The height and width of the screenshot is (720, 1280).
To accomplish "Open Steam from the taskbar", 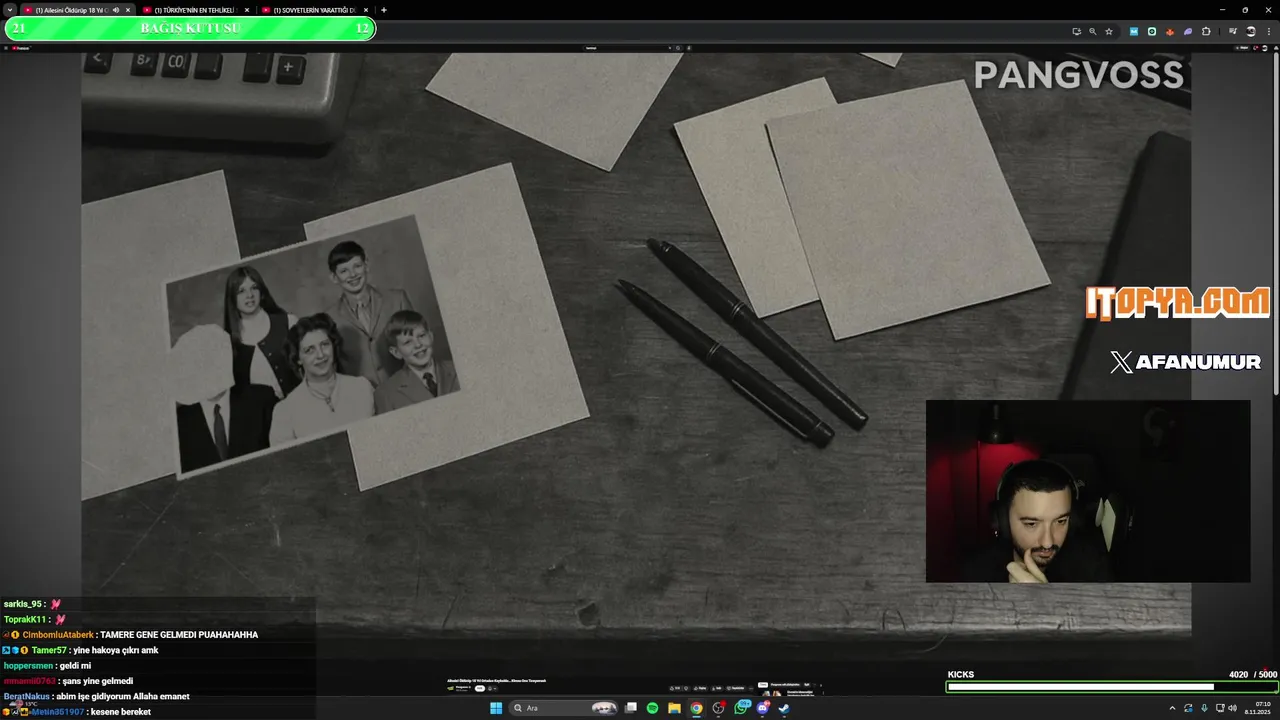I will [784, 708].
